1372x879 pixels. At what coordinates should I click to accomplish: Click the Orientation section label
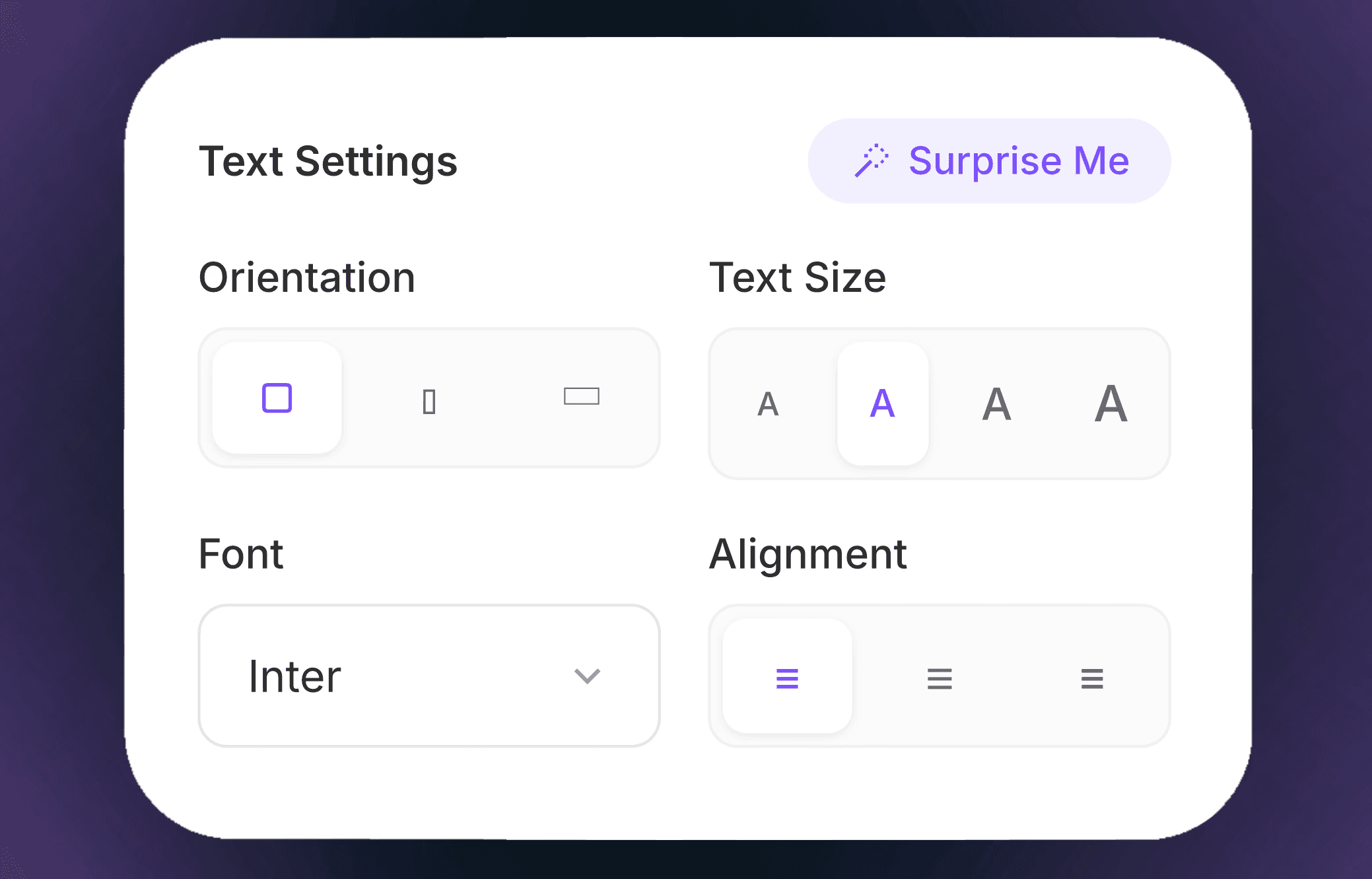pyautogui.click(x=307, y=277)
